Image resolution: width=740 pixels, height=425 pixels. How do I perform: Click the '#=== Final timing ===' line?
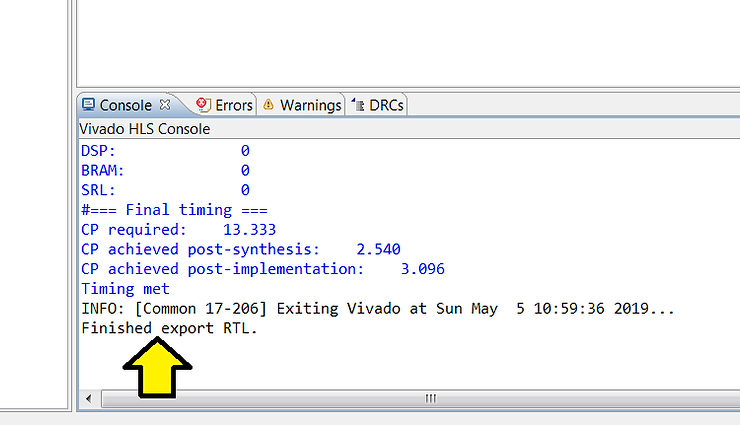(174, 210)
